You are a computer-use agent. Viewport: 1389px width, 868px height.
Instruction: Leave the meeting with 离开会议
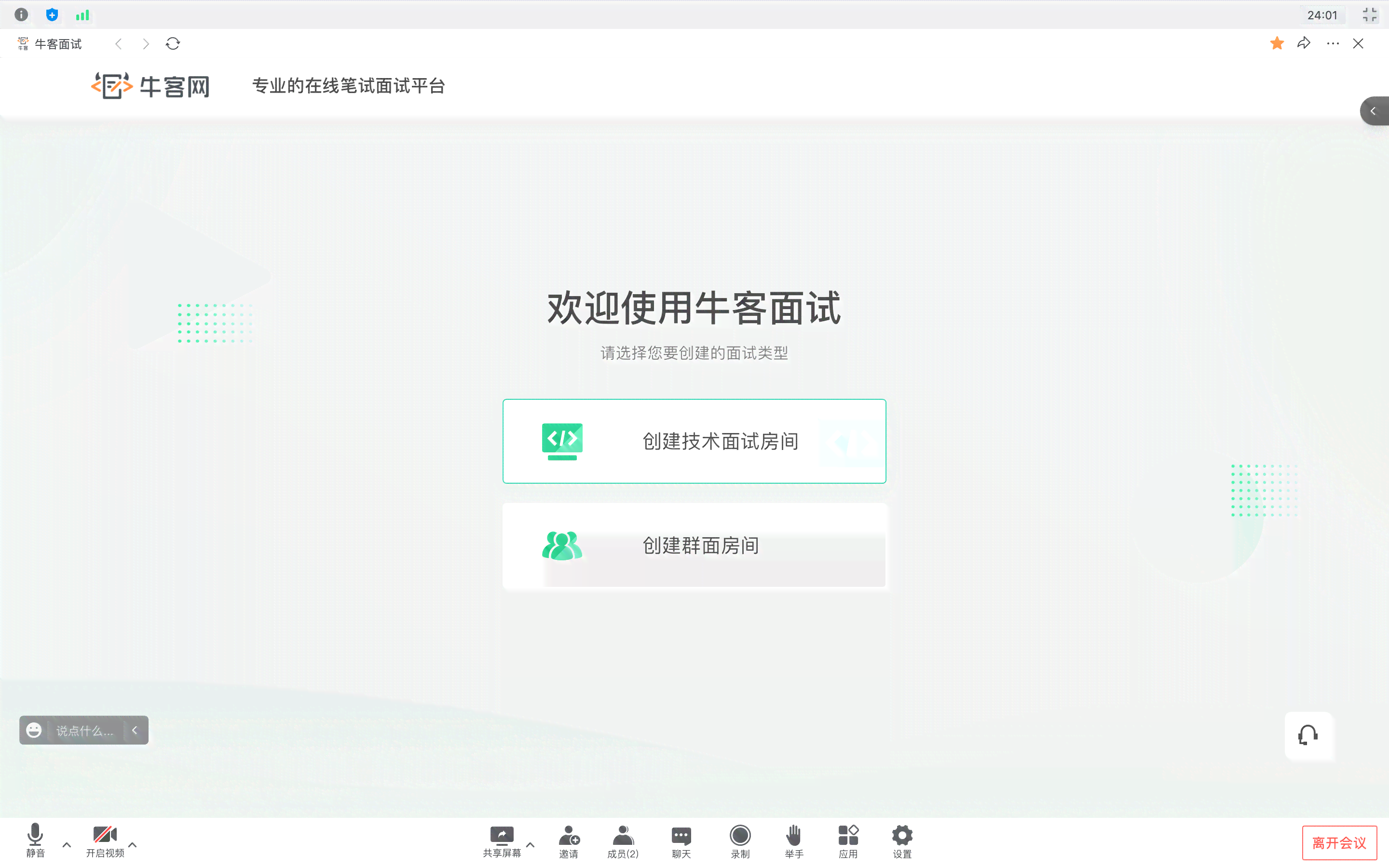coord(1339,843)
